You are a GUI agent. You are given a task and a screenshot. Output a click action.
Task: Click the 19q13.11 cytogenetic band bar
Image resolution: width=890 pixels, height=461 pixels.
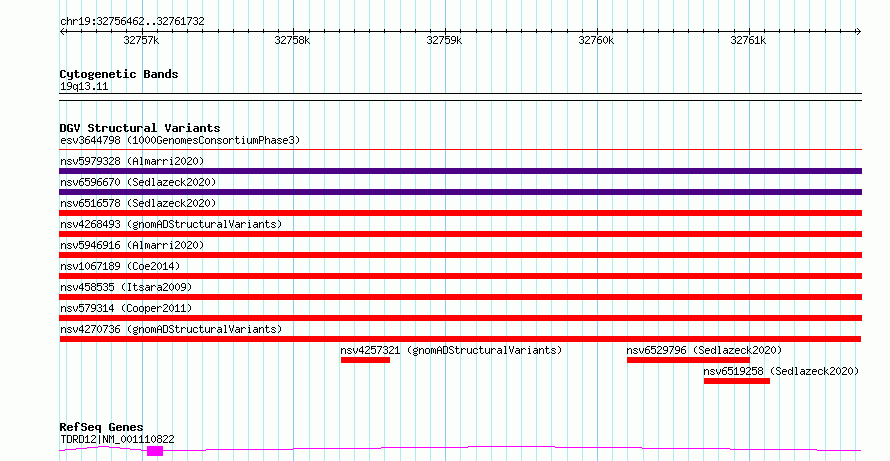460,97
